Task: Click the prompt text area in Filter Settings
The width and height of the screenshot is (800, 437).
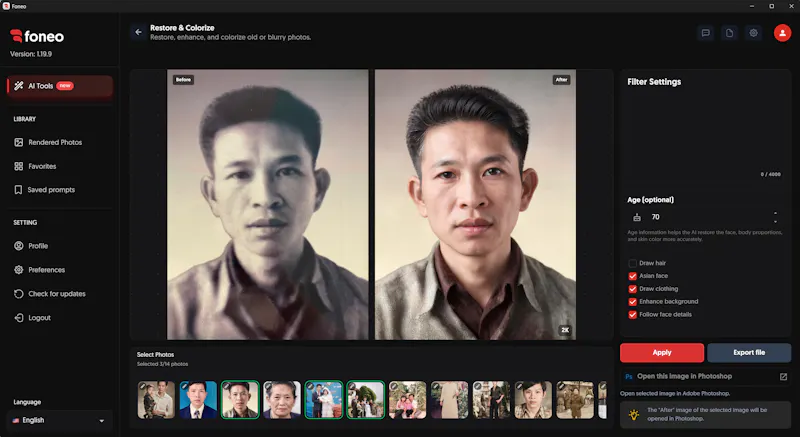Action: point(705,134)
